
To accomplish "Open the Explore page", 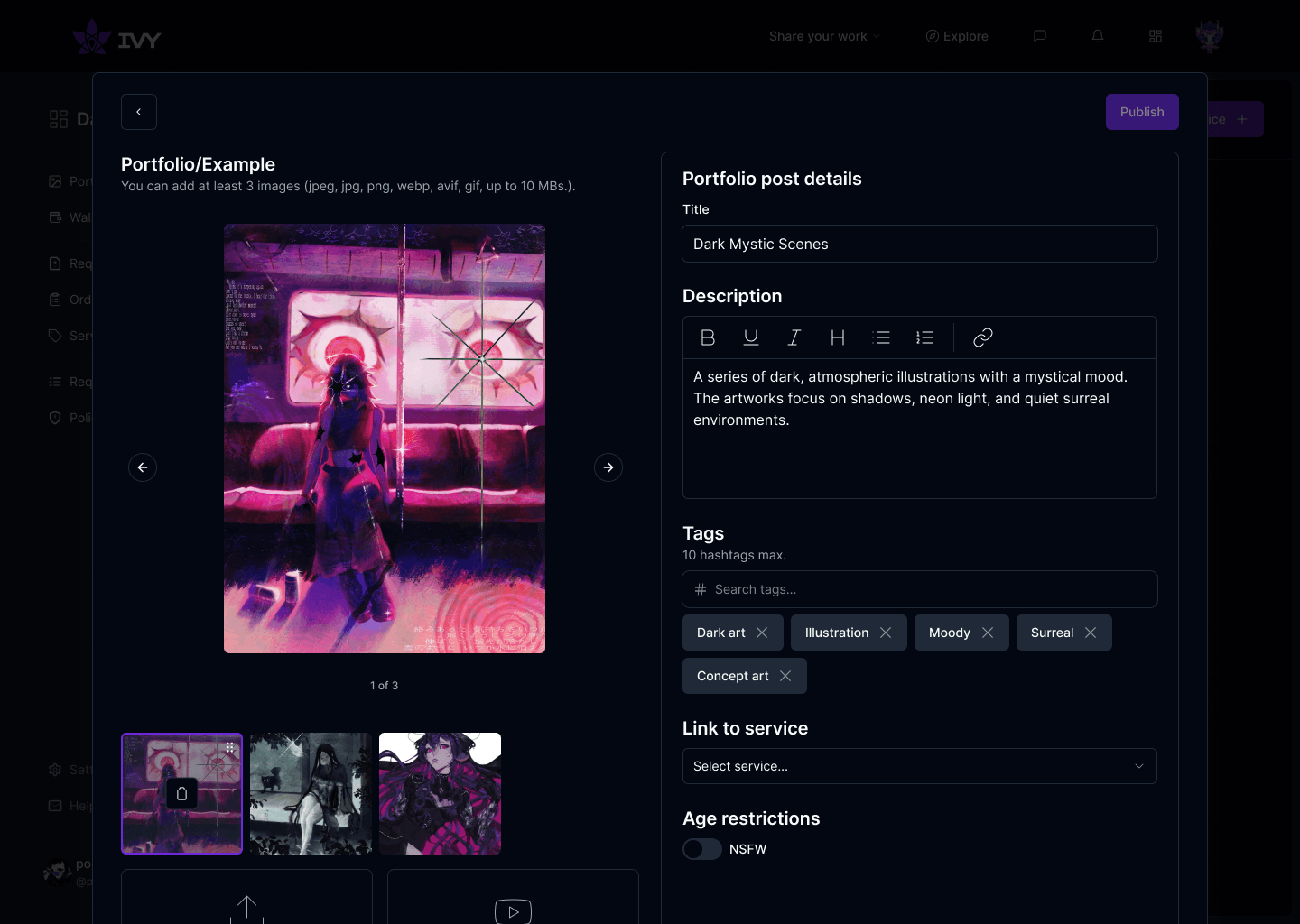I will pyautogui.click(x=957, y=36).
